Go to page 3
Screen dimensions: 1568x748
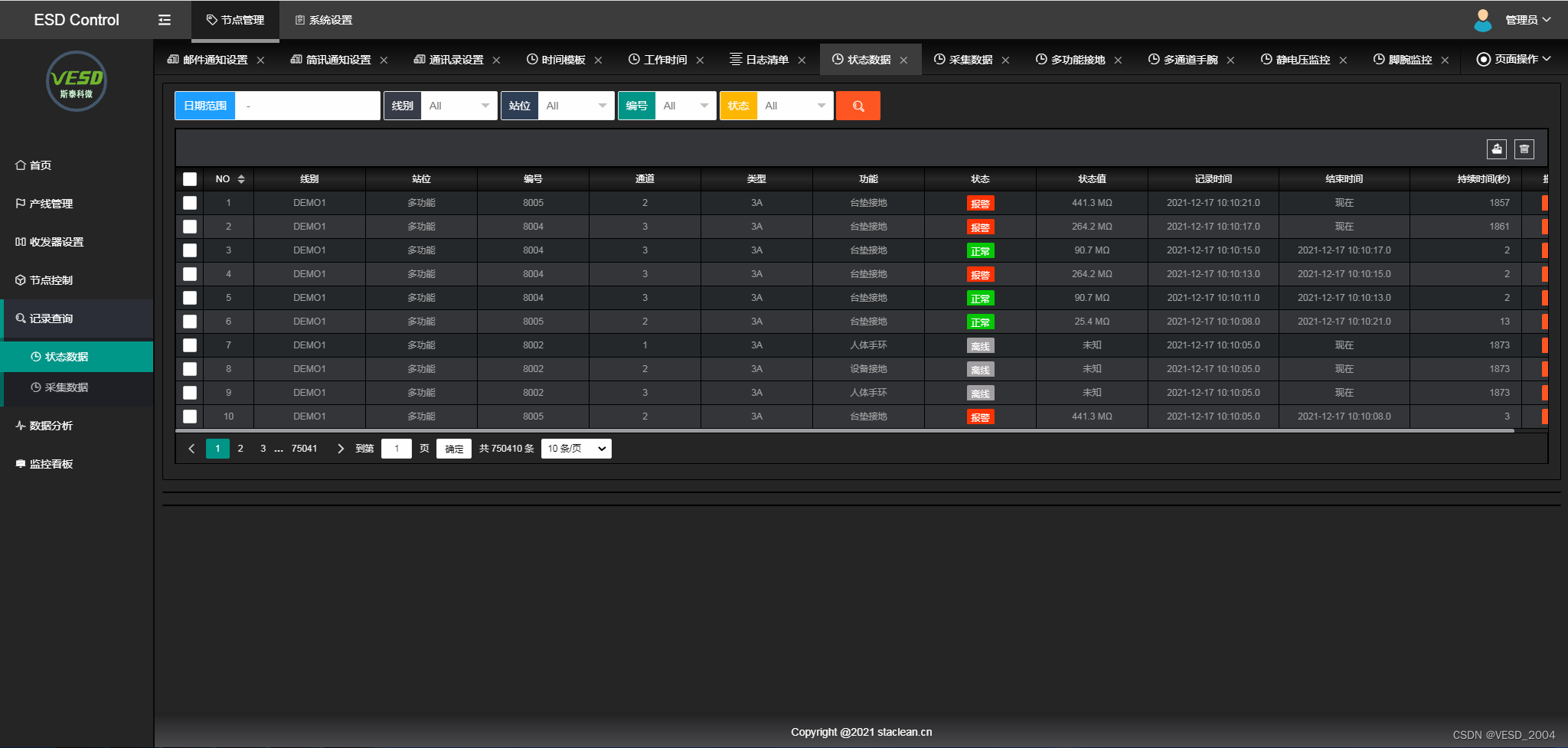coord(263,449)
